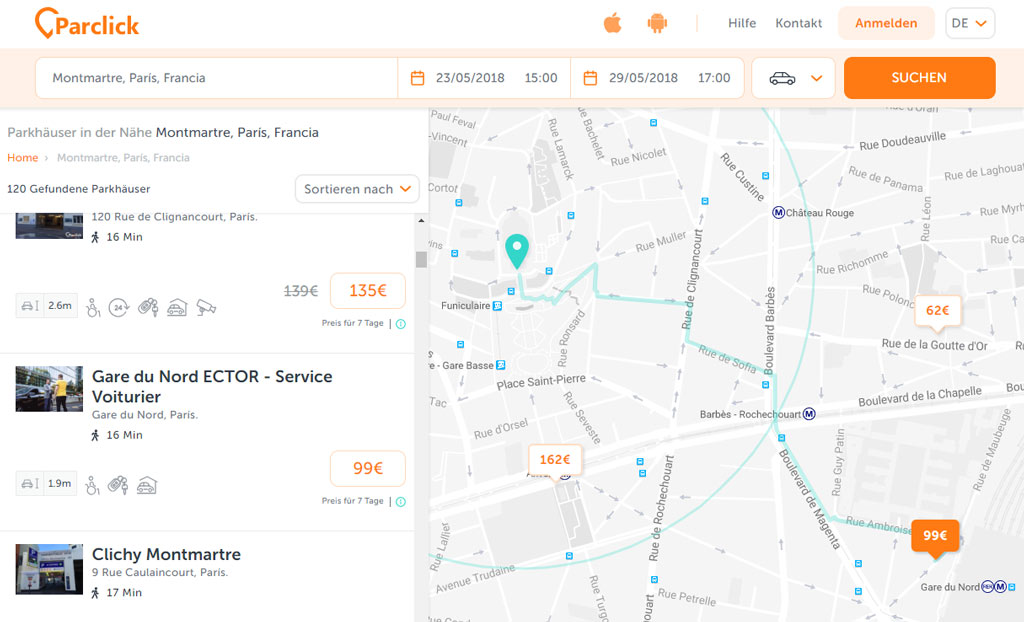Click the Gare du Nord metro icon
The image size is (1024, 622).
click(1000, 587)
